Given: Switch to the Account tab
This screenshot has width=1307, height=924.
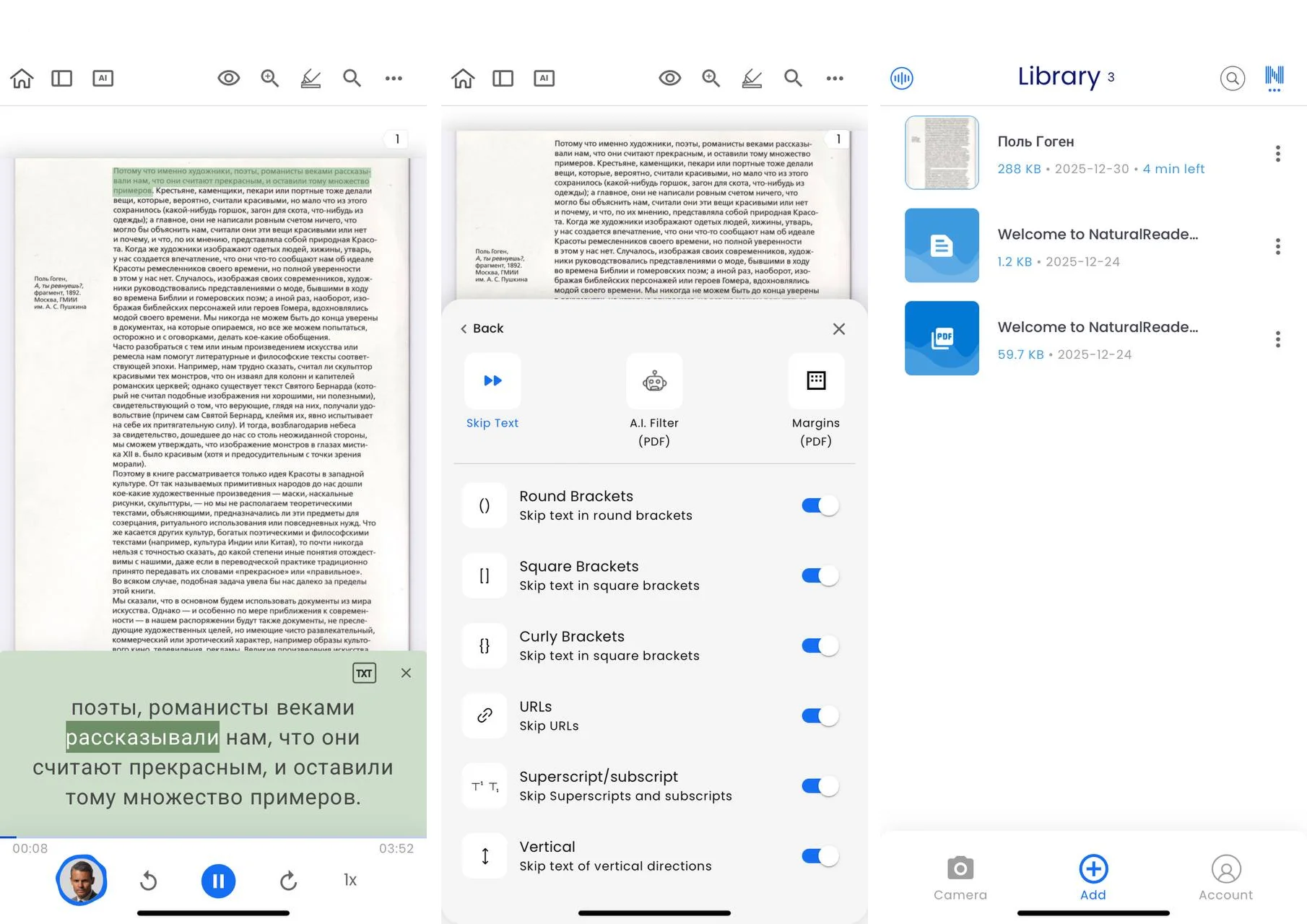Looking at the screenshot, I should point(1225,878).
